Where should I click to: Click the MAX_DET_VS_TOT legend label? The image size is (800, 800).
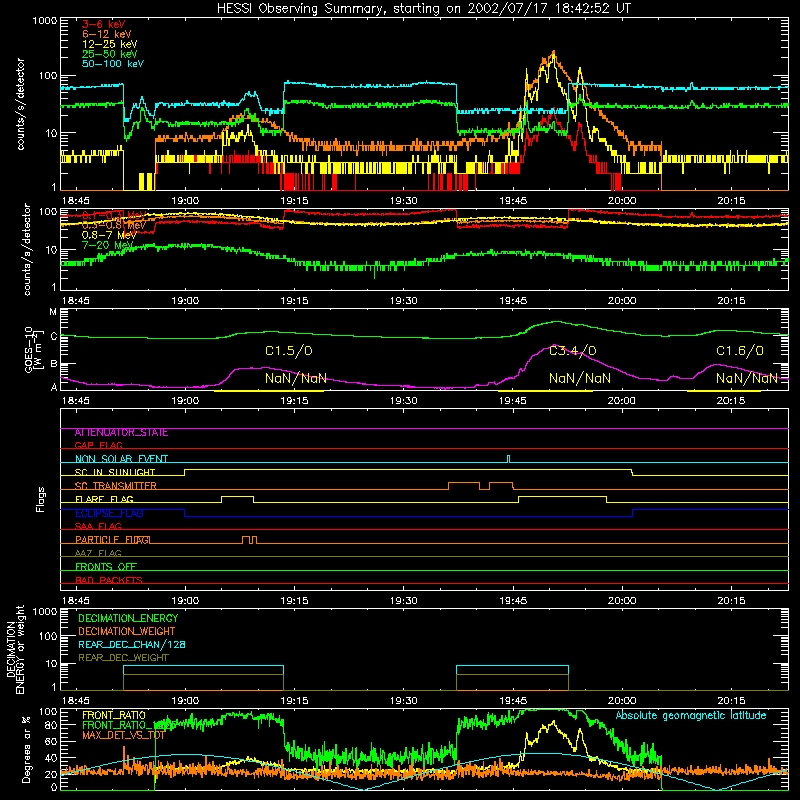pyautogui.click(x=123, y=735)
